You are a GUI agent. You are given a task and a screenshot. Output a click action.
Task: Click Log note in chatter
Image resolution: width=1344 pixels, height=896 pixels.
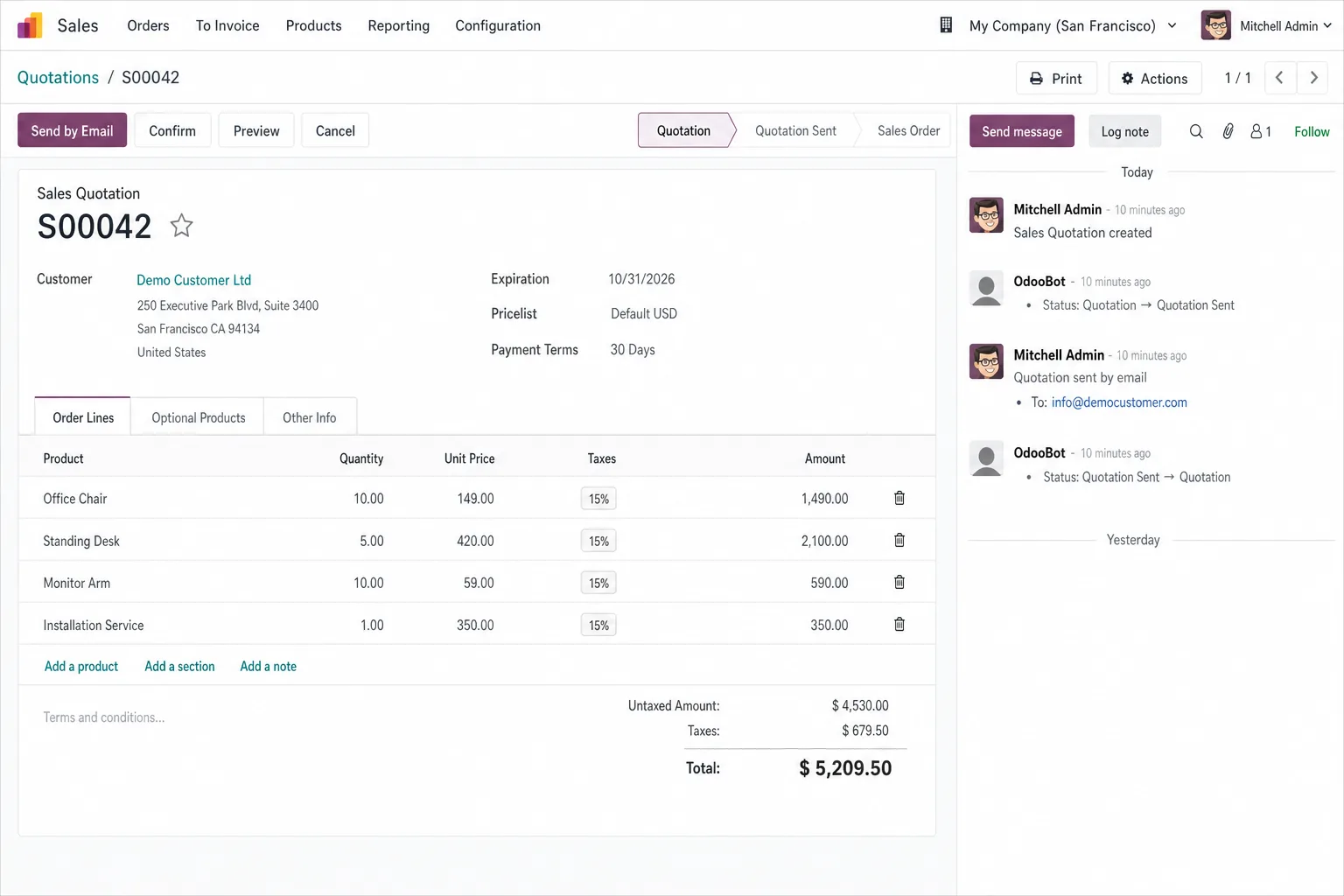(1124, 131)
